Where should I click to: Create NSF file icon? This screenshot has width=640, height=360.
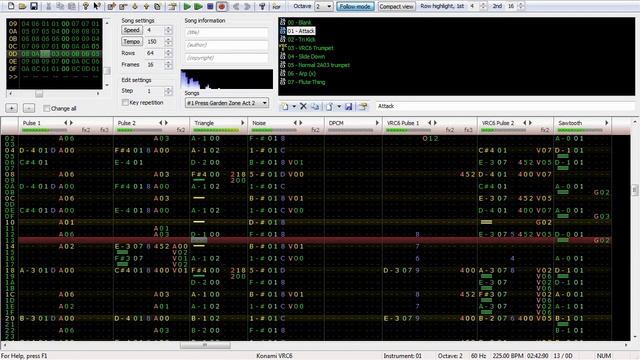(x=276, y=6)
